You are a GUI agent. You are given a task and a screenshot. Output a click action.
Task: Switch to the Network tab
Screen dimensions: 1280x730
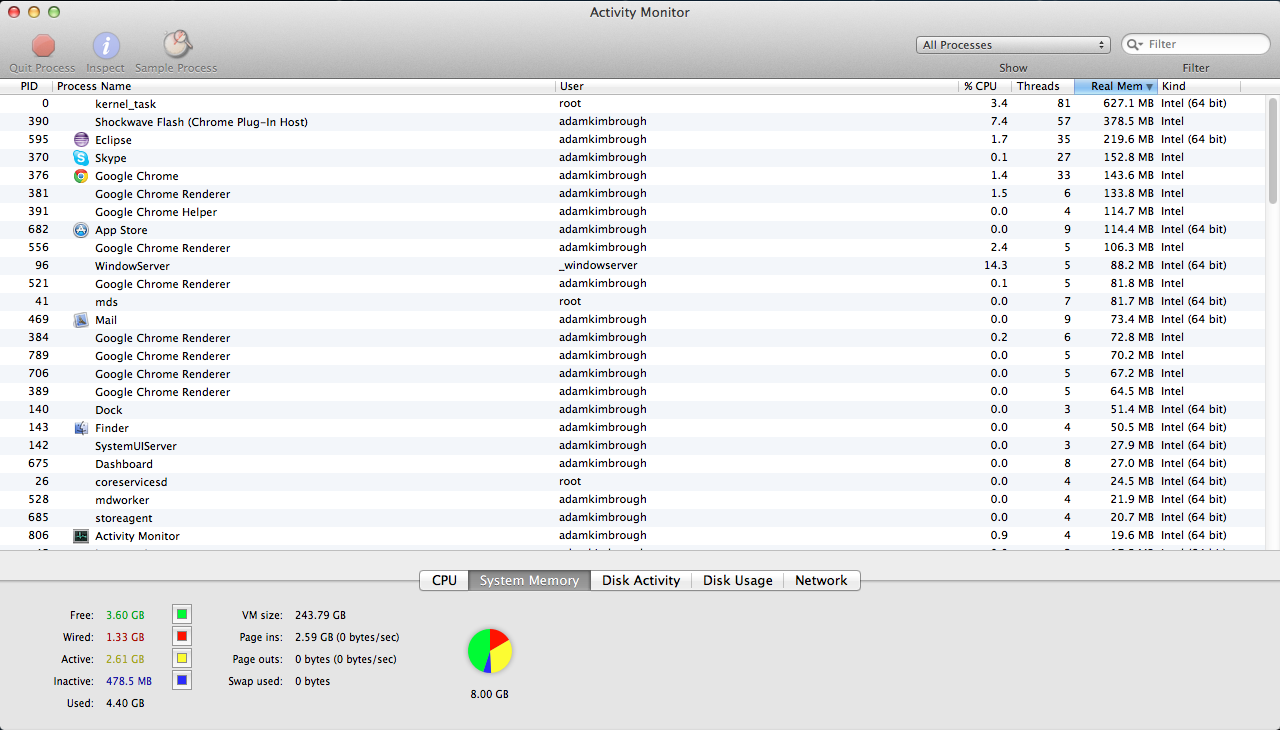(x=821, y=580)
